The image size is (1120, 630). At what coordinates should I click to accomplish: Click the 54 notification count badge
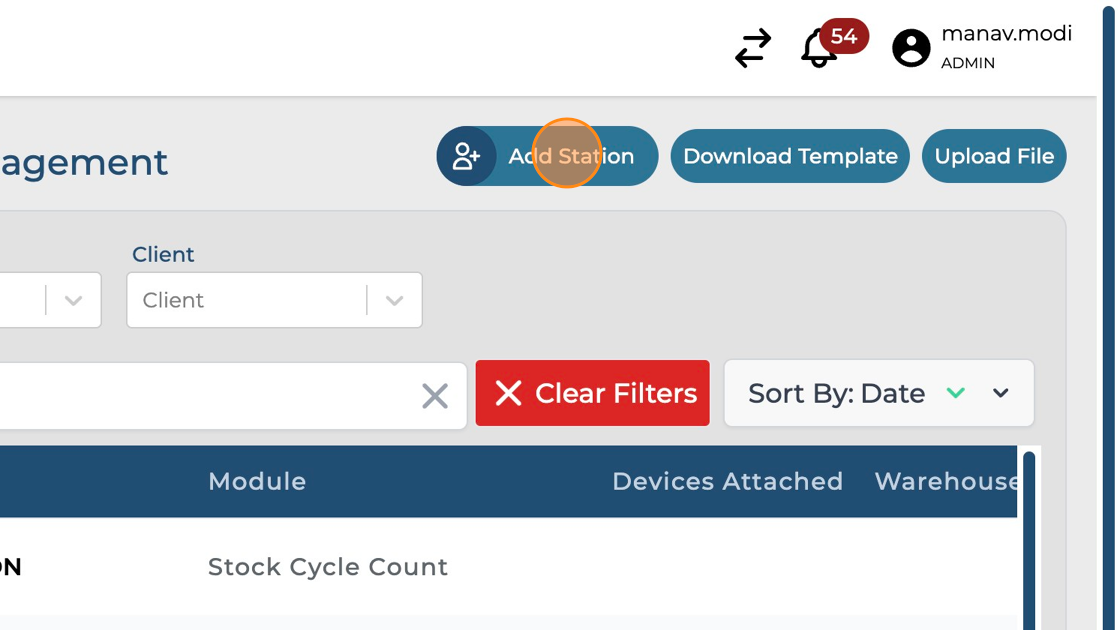point(844,37)
